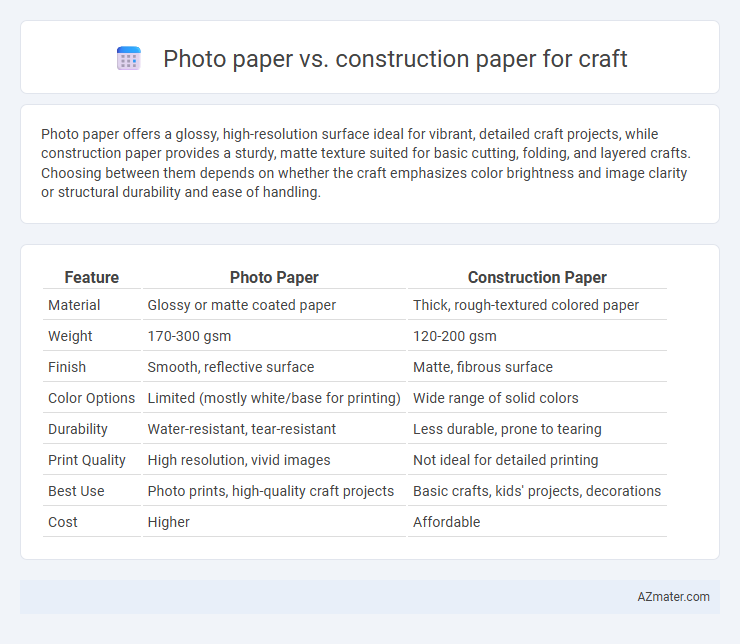Click the 'Durability' row label

click(78, 429)
